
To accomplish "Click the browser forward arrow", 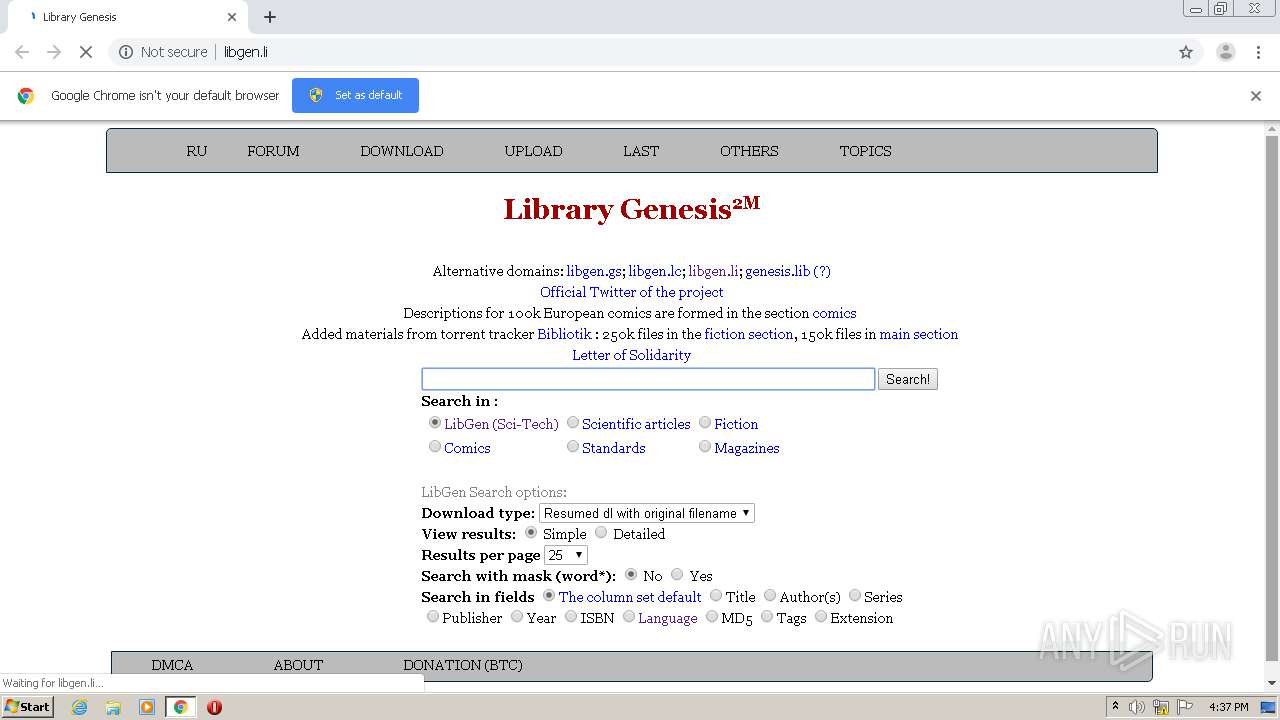I will tap(54, 52).
